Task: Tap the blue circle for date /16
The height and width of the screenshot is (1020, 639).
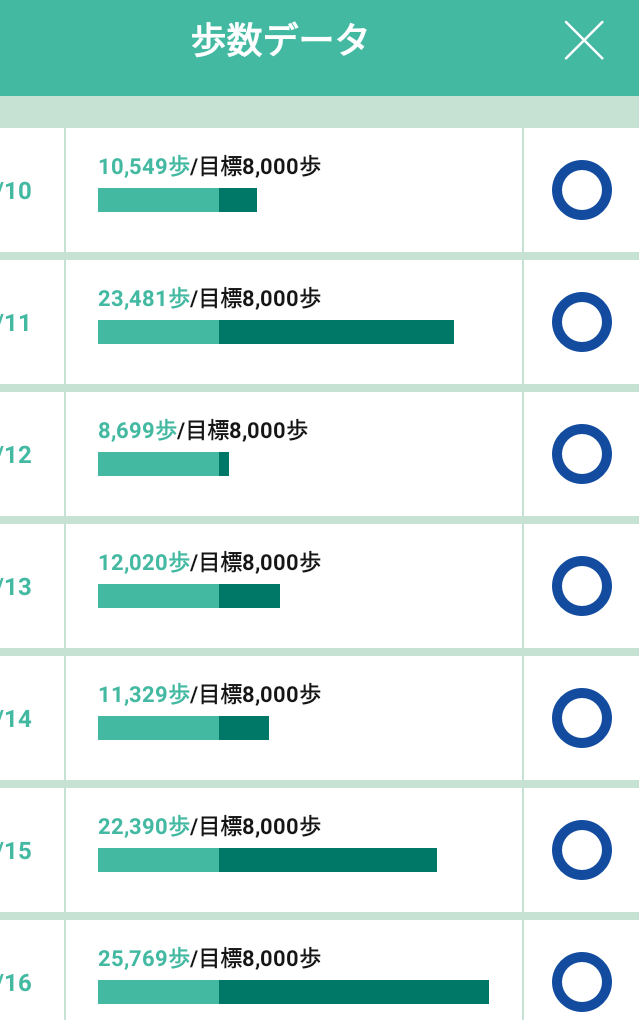Action: pyautogui.click(x=582, y=982)
